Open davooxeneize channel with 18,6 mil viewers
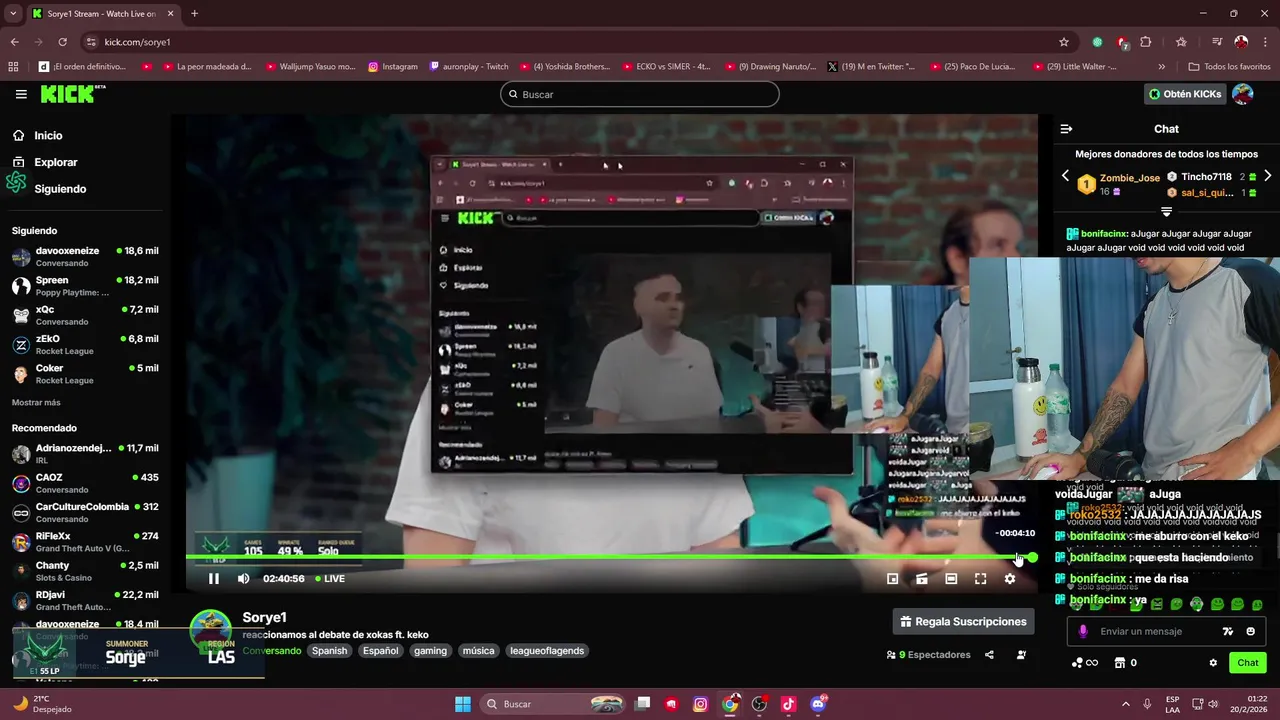1280x720 pixels. pos(85,256)
